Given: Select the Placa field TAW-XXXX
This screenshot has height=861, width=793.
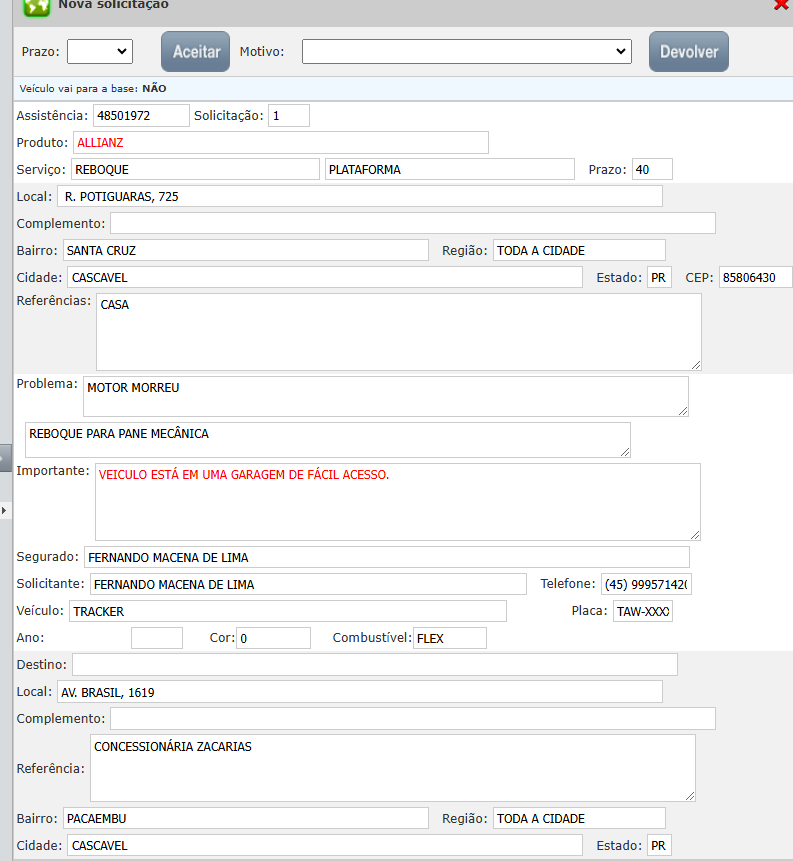Looking at the screenshot, I should 643,611.
